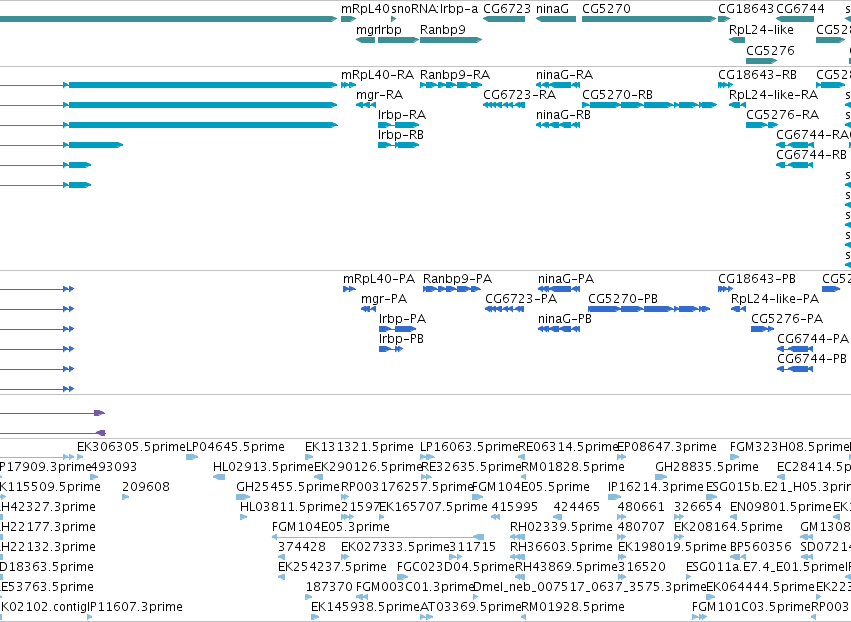Open the CG18643-PB protein feature

pyautogui.click(x=725, y=289)
